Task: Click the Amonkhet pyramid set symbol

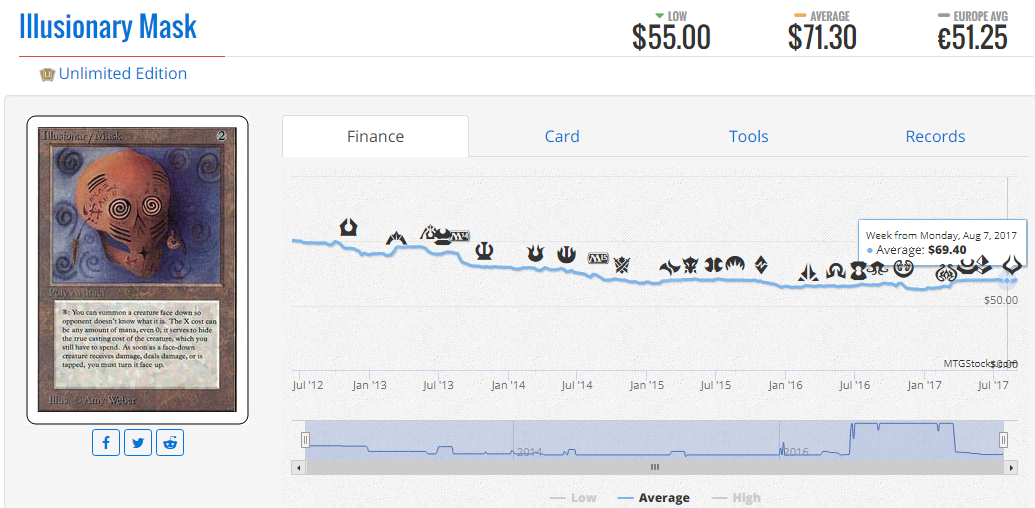Action: (x=984, y=265)
